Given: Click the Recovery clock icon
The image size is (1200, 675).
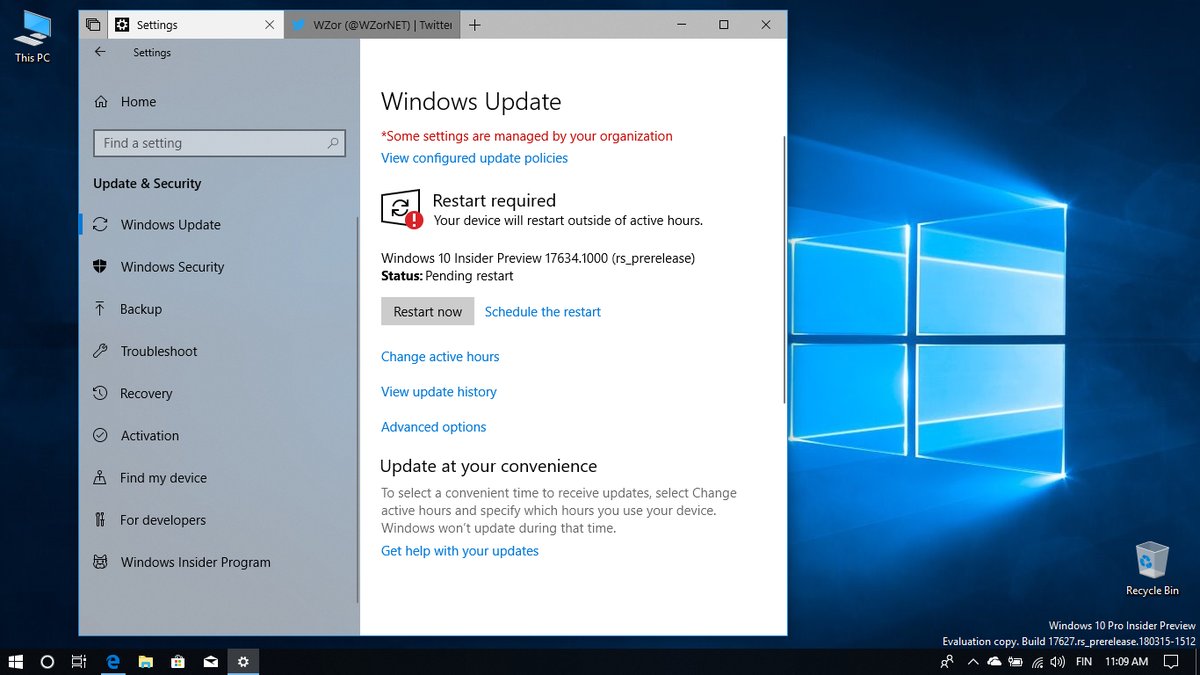Looking at the screenshot, I should tap(100, 393).
